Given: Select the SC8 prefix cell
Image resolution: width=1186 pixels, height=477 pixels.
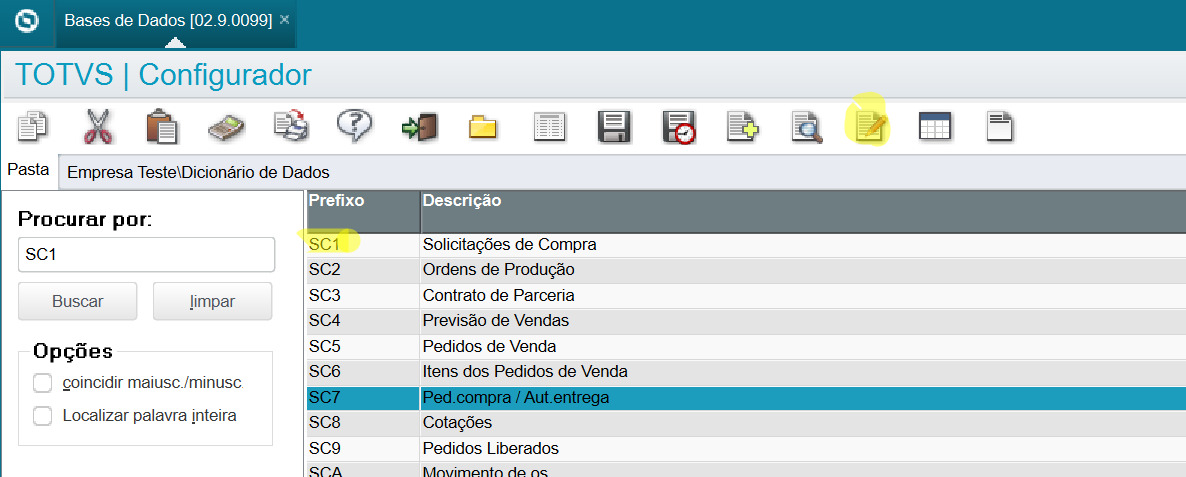Looking at the screenshot, I should [x=363, y=423].
